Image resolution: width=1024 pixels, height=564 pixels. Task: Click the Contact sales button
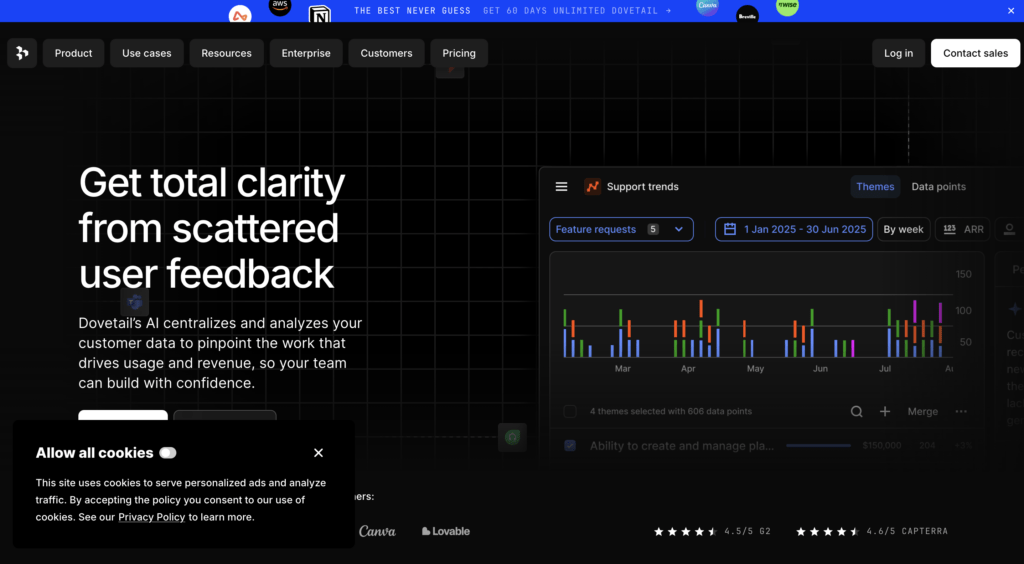[x=975, y=53]
